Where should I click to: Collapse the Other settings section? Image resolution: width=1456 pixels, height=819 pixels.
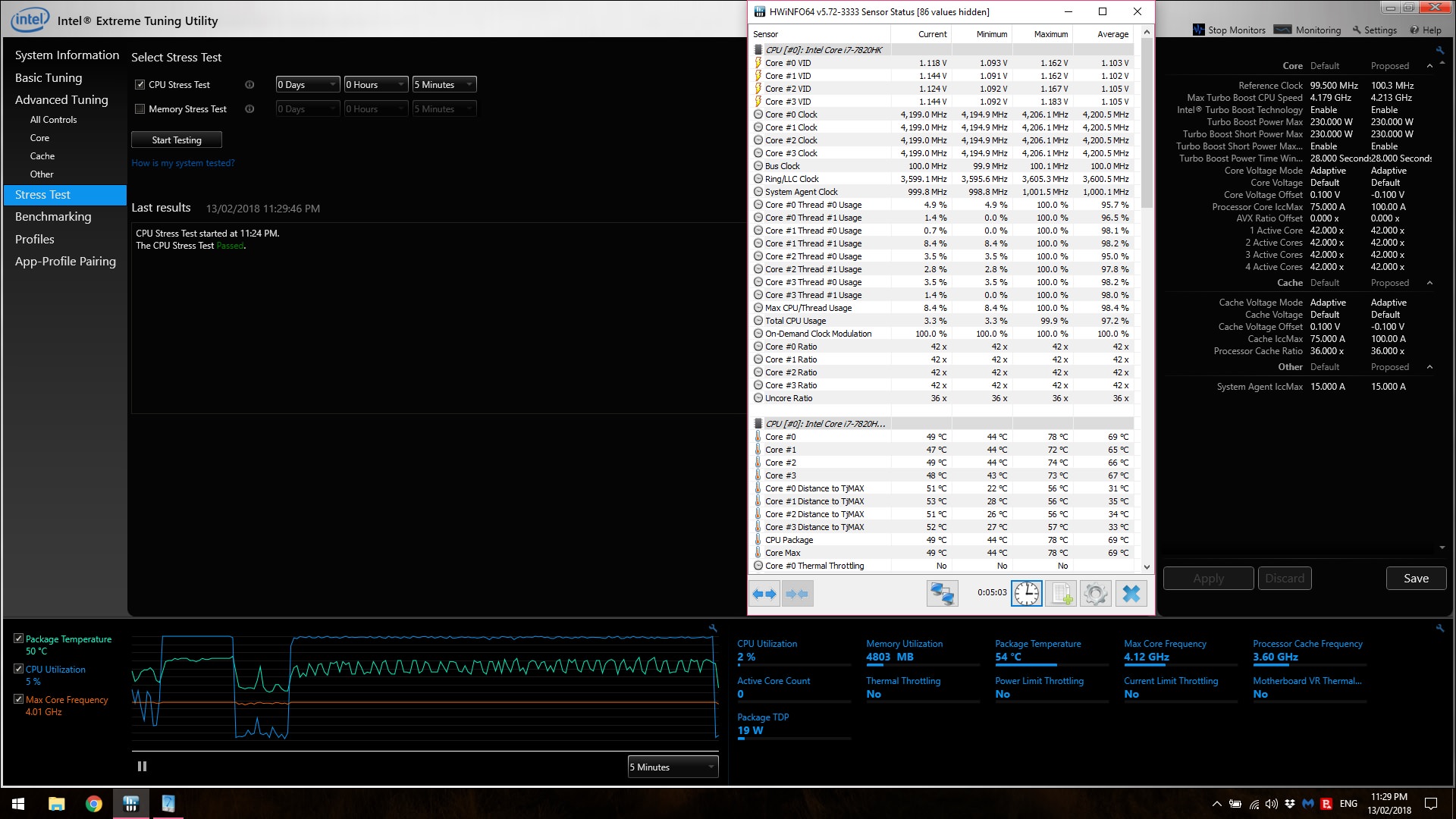pos(1429,367)
